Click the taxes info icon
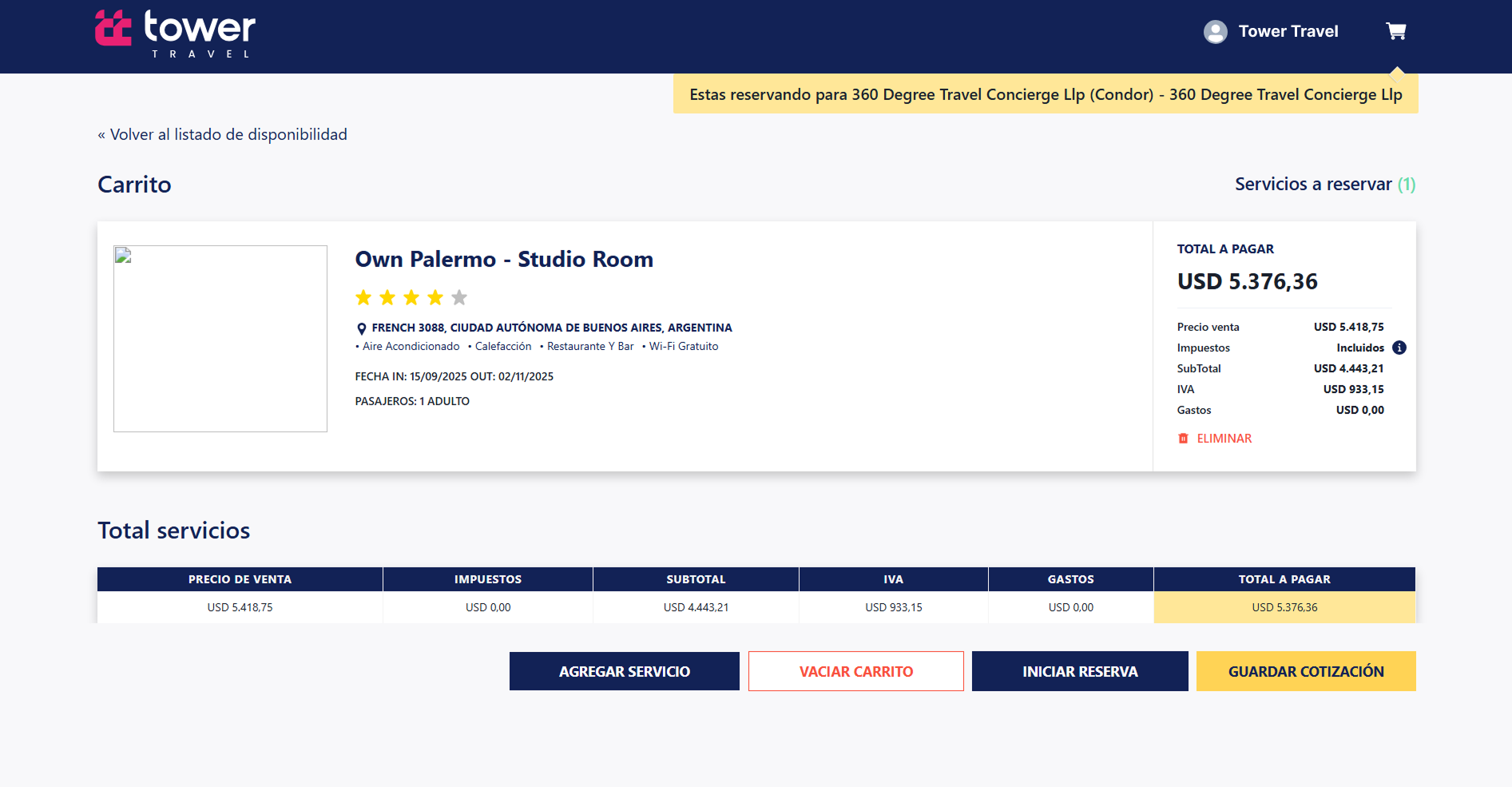This screenshot has width=1512, height=787. tap(1399, 348)
